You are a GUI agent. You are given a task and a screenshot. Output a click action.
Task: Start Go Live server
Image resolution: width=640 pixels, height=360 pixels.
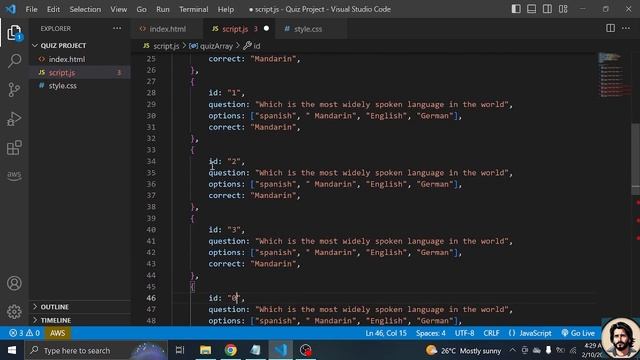pyautogui.click(x=578, y=333)
